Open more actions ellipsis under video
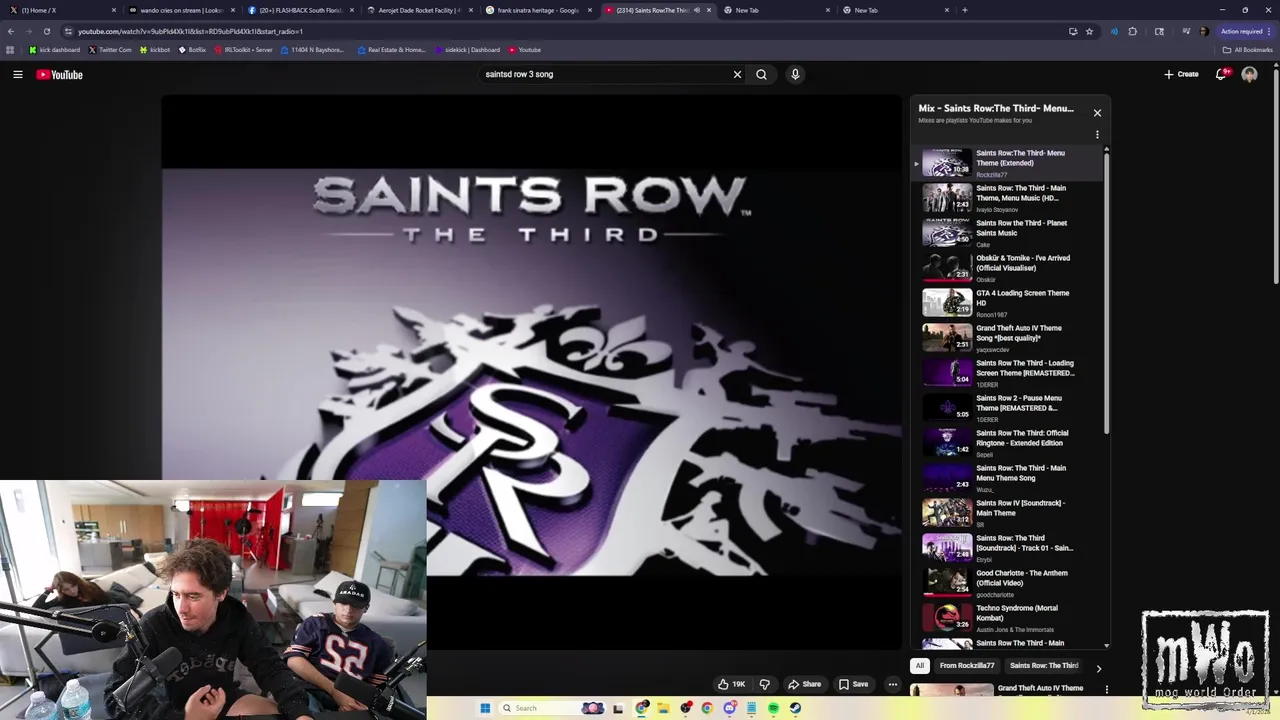Image resolution: width=1280 pixels, height=720 pixels. point(893,684)
